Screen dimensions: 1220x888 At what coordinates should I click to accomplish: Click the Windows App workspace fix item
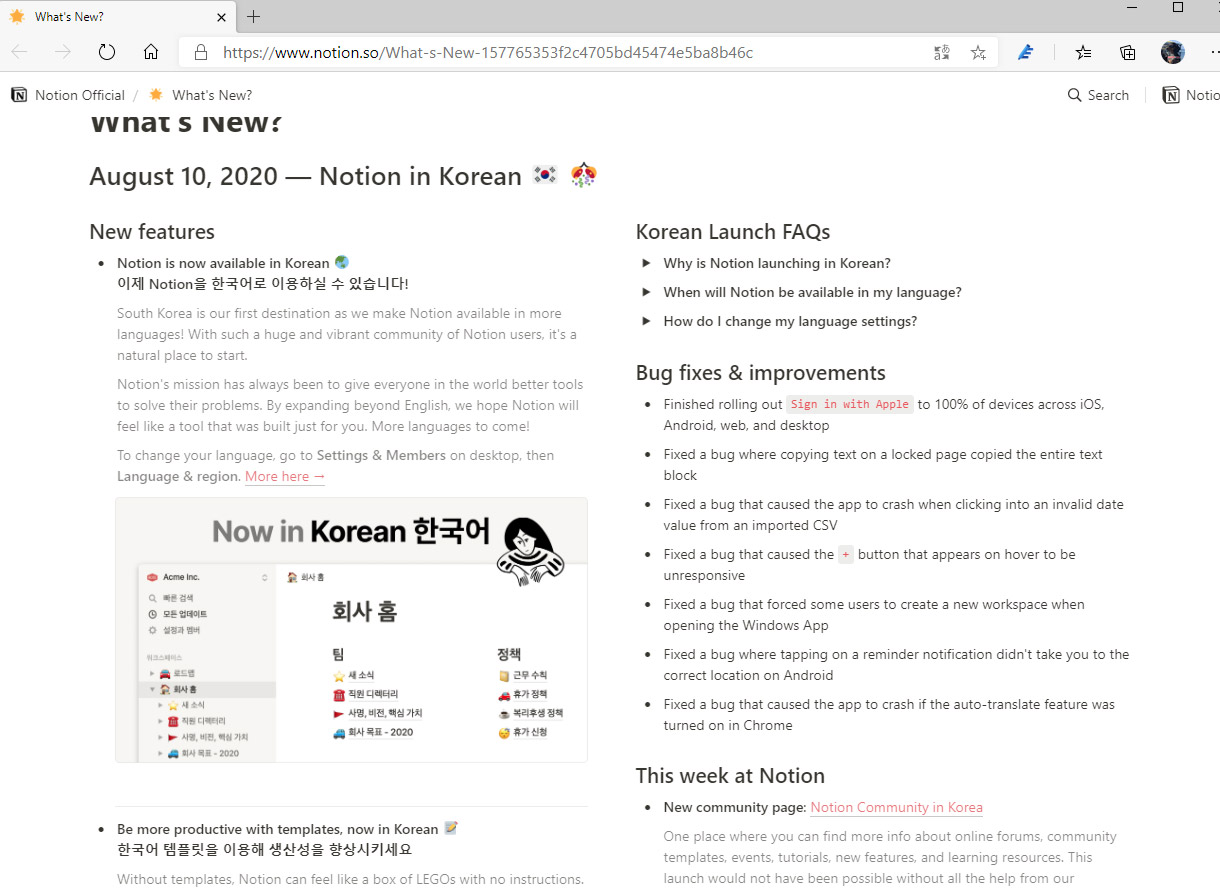(873, 615)
